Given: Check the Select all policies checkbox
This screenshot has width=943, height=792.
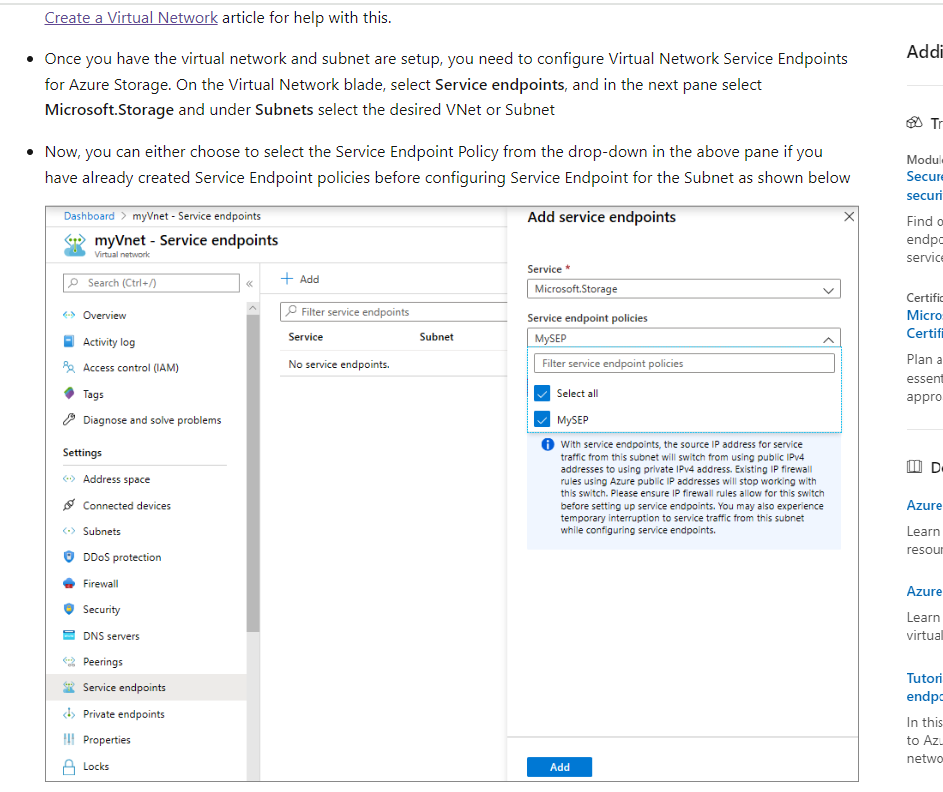Looking at the screenshot, I should (542, 393).
